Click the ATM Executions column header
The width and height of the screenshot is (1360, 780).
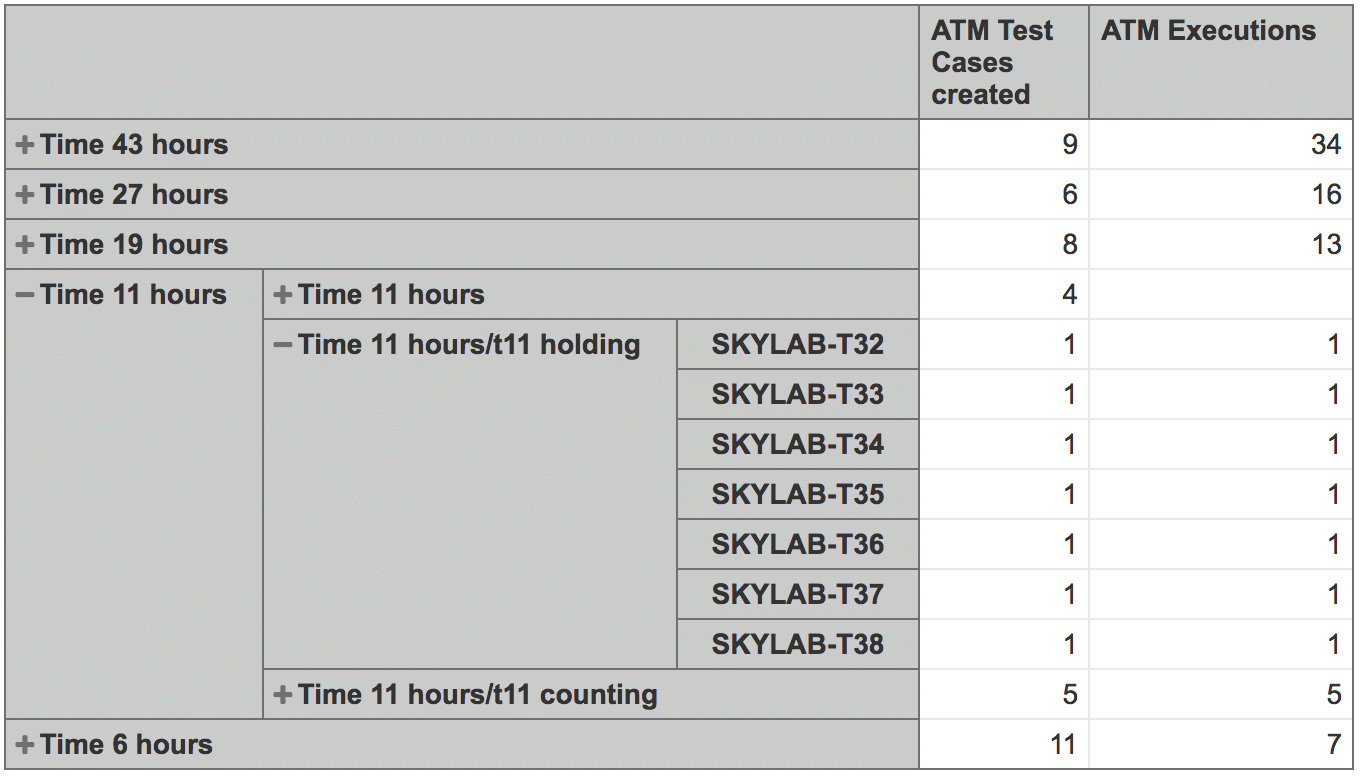[x=1208, y=31]
